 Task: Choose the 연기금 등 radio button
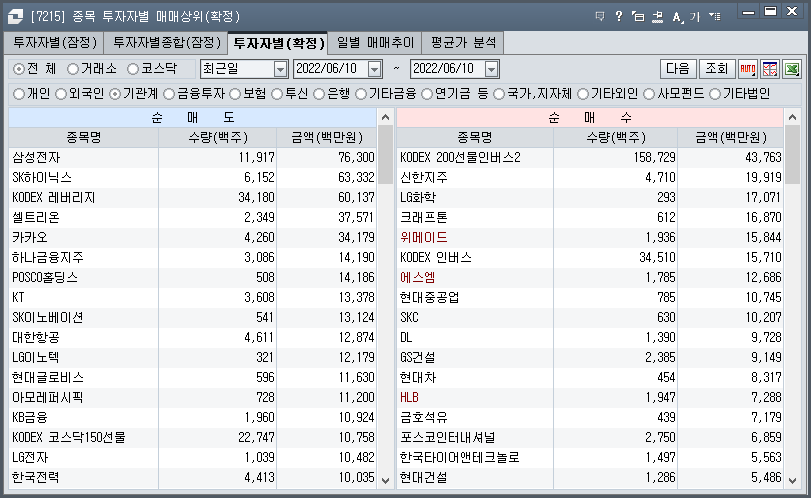pyautogui.click(x=427, y=94)
